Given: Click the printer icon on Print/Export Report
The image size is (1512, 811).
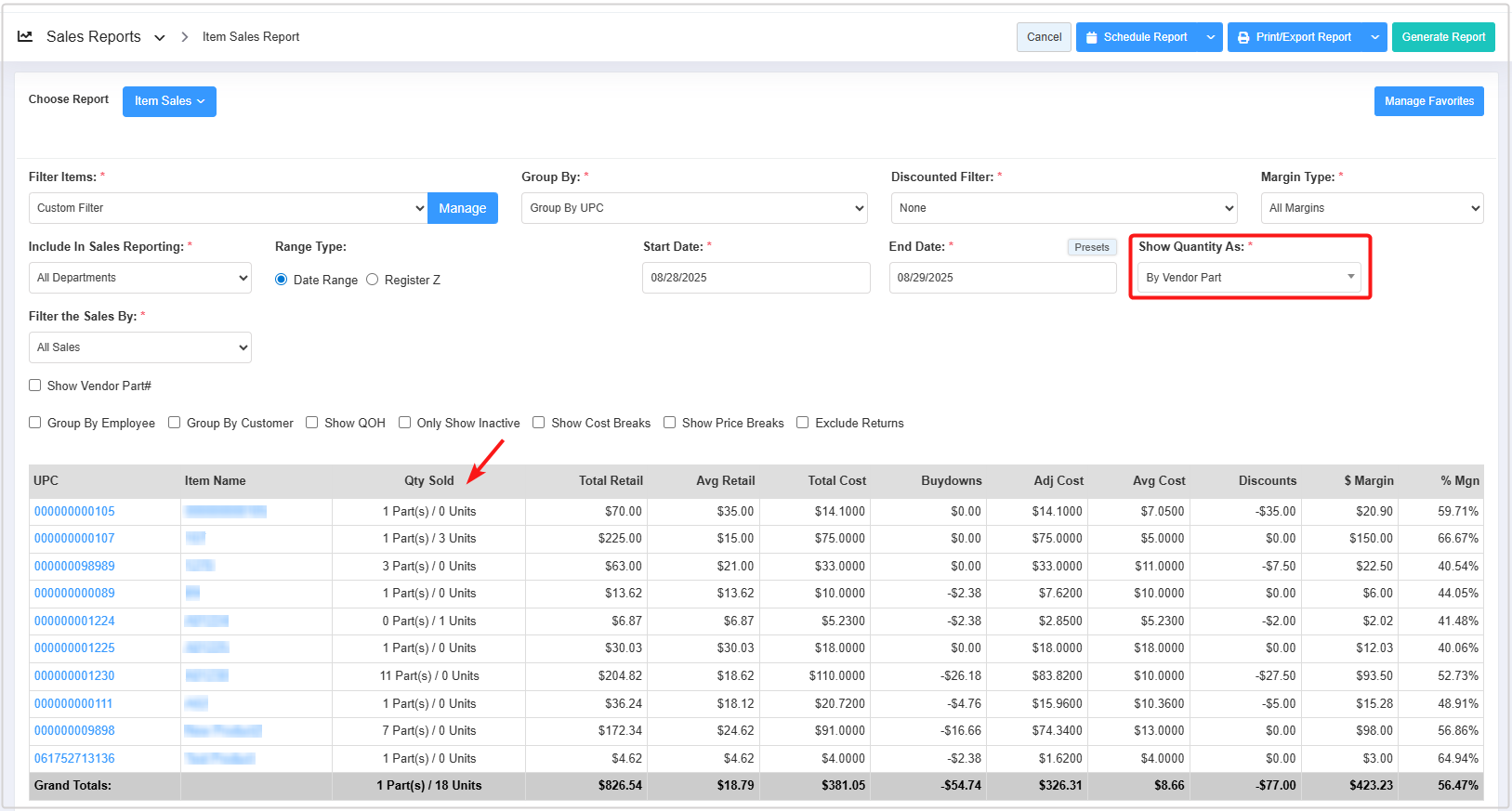Looking at the screenshot, I should (1243, 37).
